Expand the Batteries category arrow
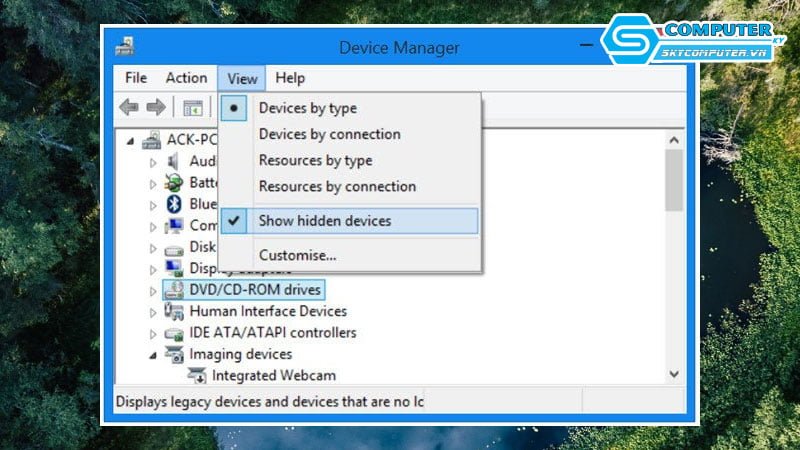The width and height of the screenshot is (800, 450). pos(153,184)
